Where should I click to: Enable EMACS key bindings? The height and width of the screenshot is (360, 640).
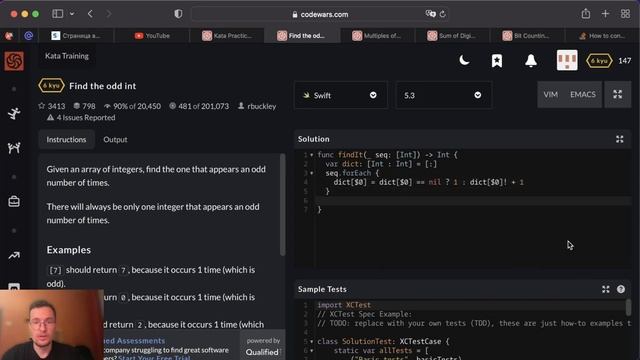582,95
